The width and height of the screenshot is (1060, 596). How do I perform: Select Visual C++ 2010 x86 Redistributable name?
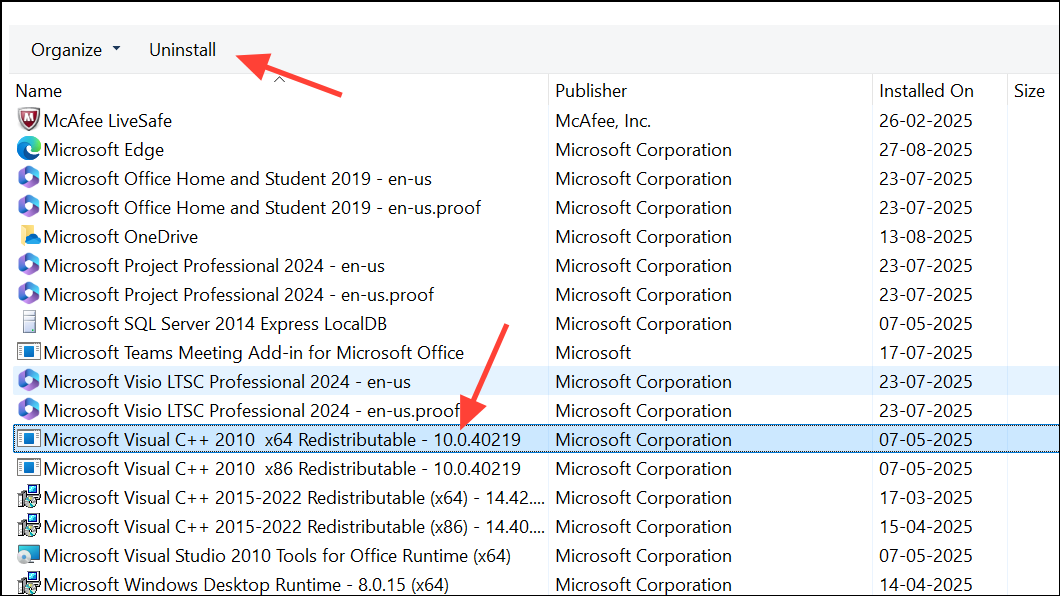coord(282,469)
